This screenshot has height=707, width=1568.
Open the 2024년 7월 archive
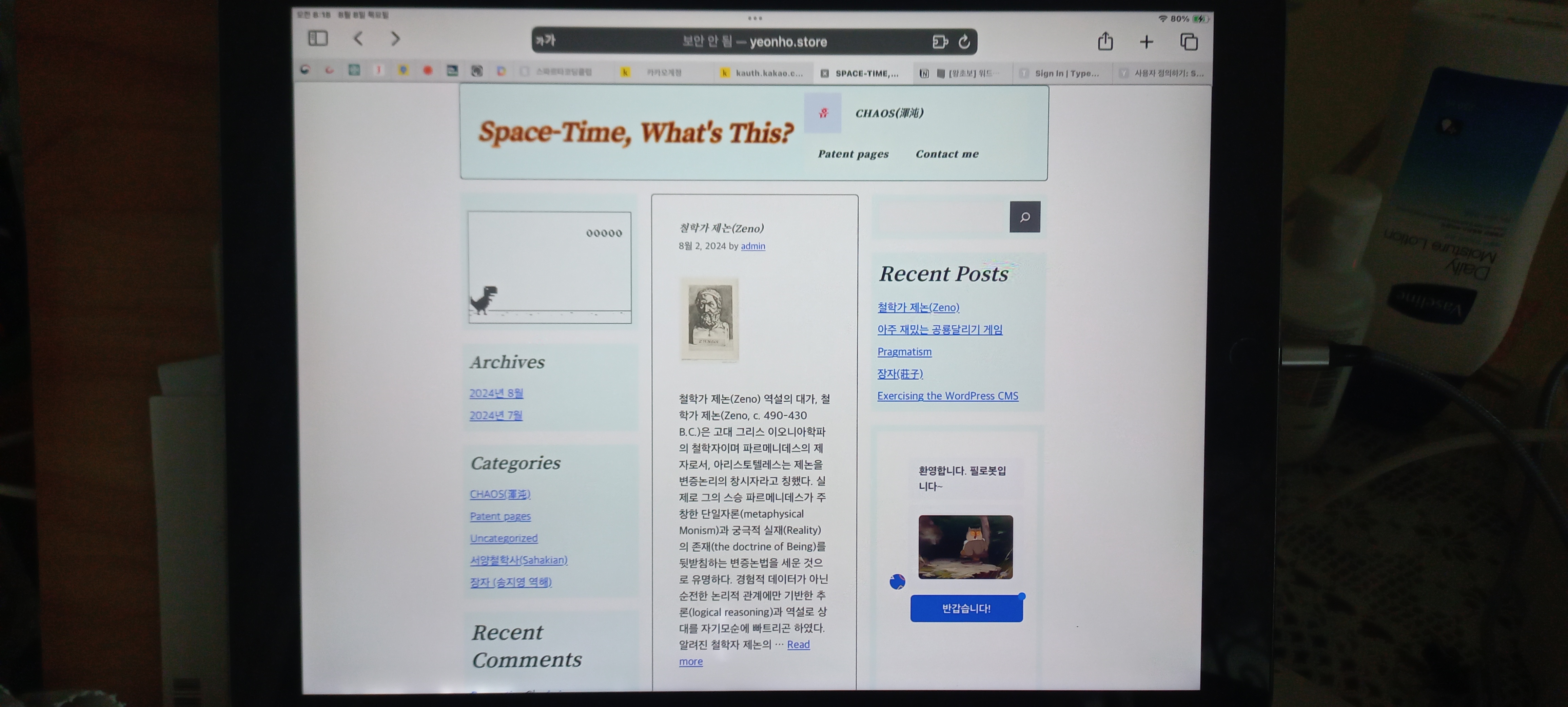[x=495, y=415]
